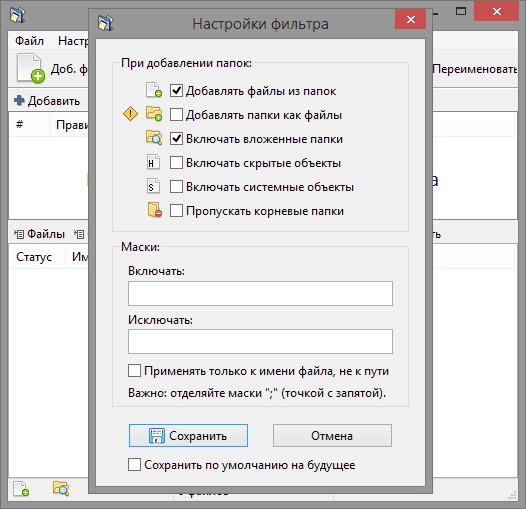Open the Файл menu in main window
The height and width of the screenshot is (509, 526).
tap(30, 41)
